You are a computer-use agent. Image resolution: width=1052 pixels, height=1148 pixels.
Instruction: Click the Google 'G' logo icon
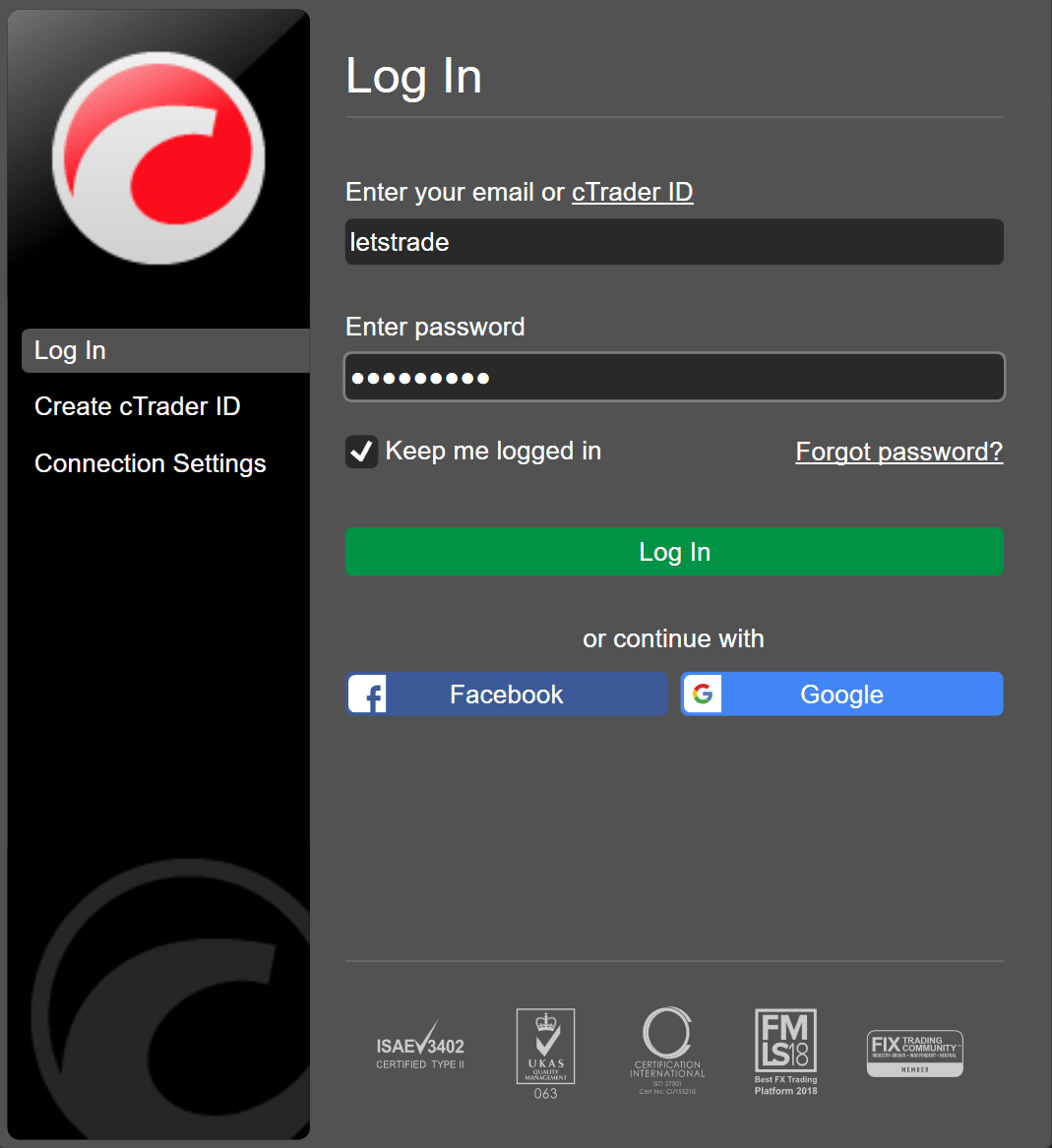[703, 695]
